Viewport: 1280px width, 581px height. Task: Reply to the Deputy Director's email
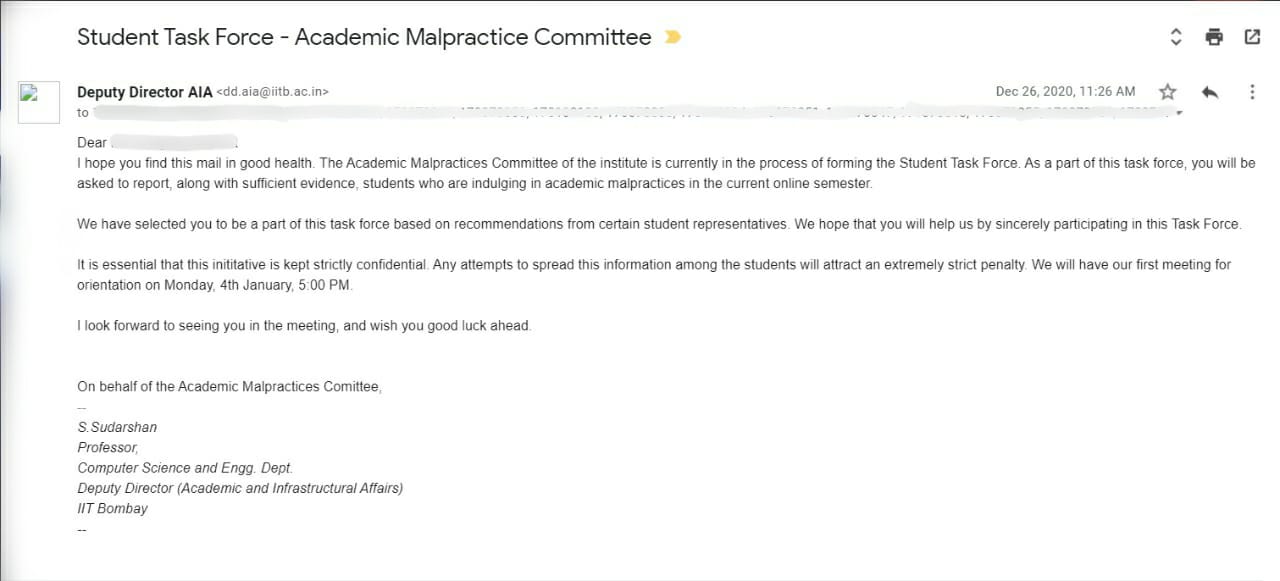click(1209, 92)
